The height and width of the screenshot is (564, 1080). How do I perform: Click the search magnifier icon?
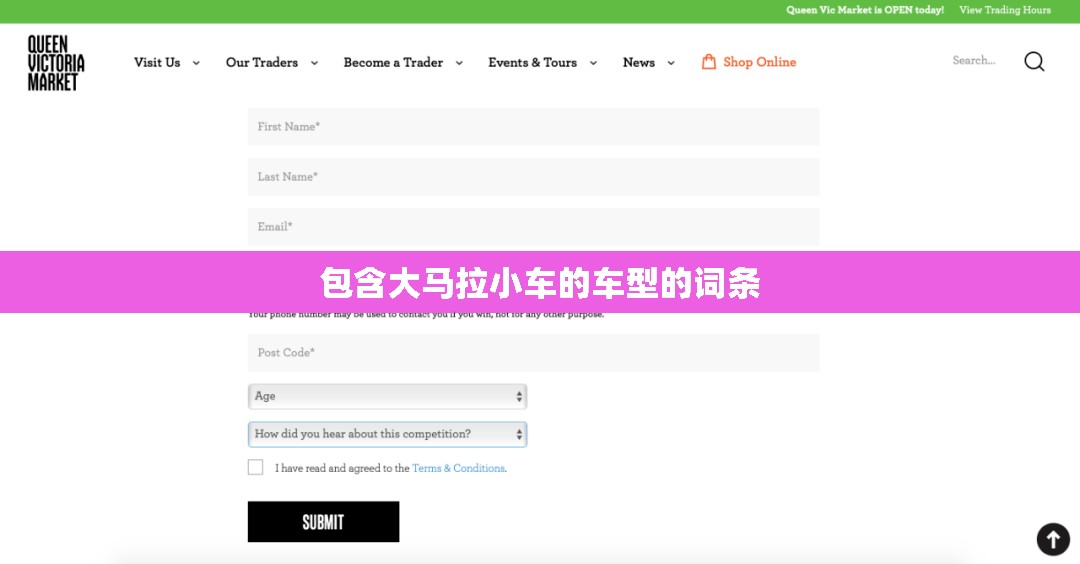pos(1034,61)
